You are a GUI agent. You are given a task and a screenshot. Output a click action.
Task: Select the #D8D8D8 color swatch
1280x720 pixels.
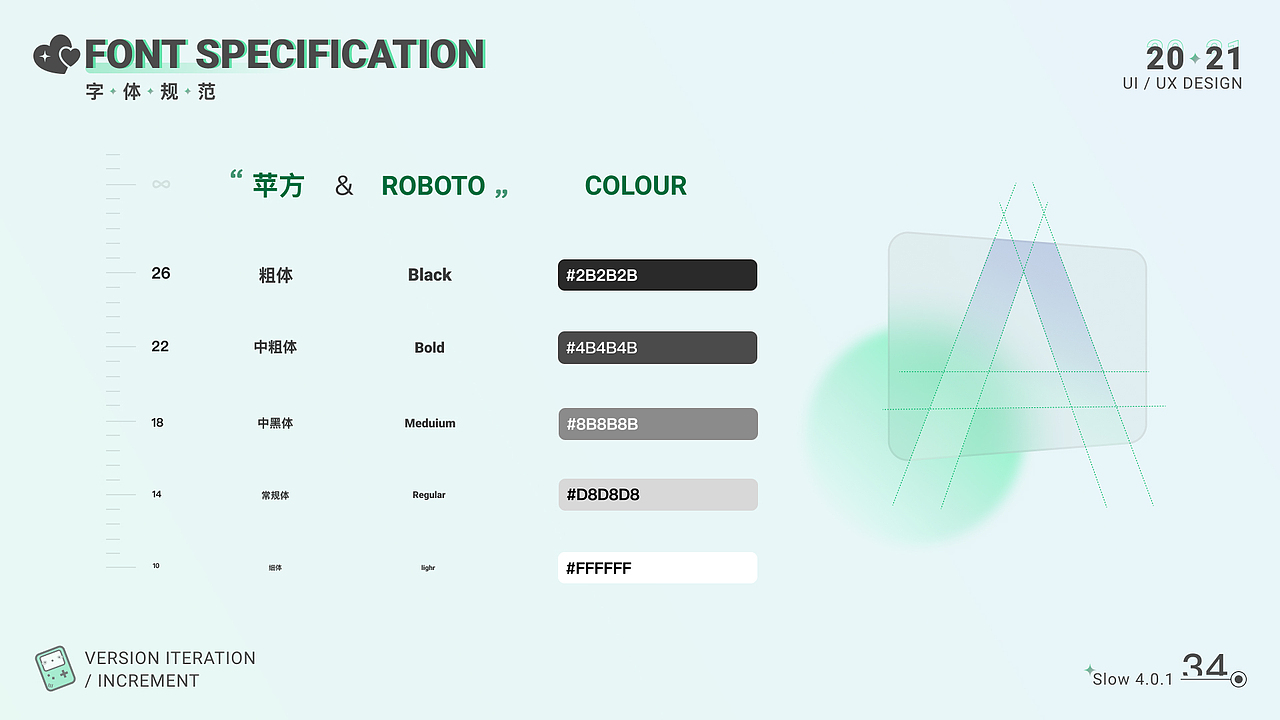657,495
